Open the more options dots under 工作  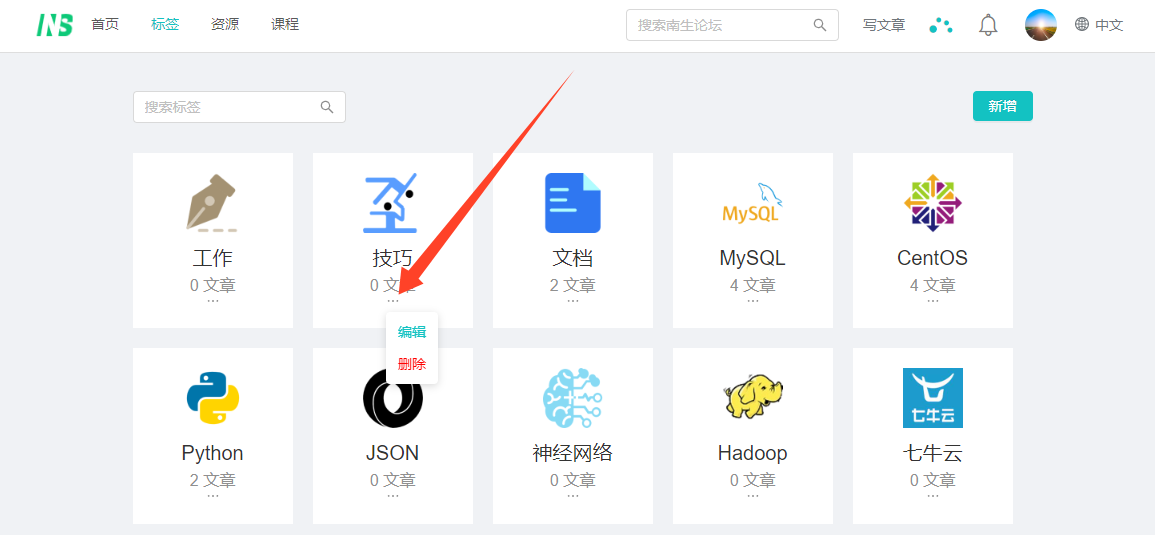[212, 300]
